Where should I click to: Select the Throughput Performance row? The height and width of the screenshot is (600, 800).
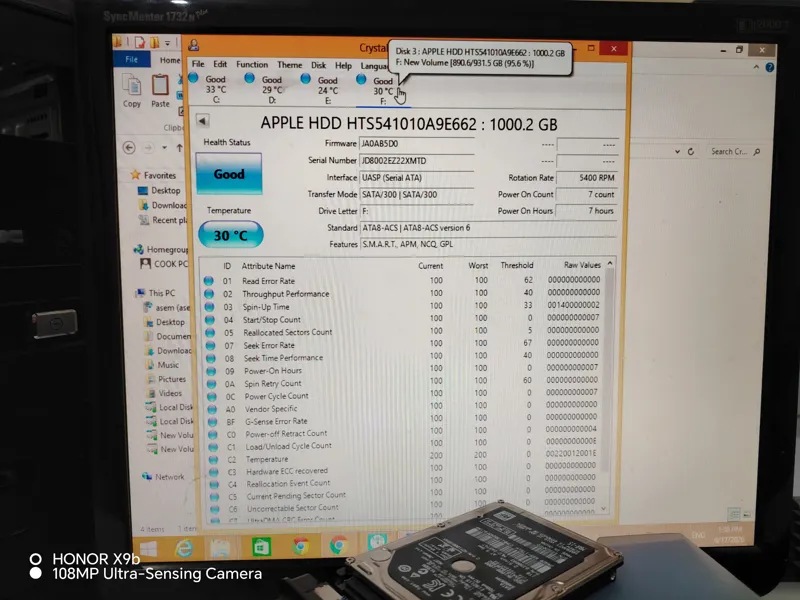[x=403, y=293]
